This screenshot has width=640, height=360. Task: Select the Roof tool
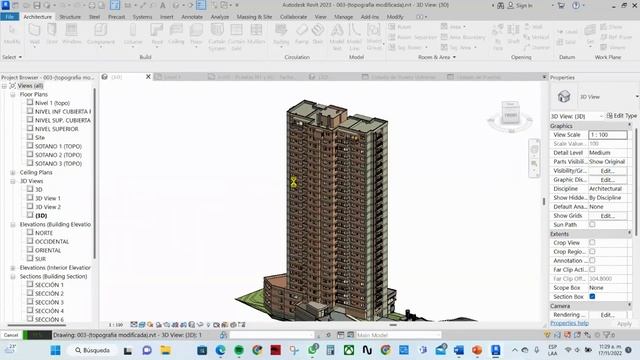157,33
